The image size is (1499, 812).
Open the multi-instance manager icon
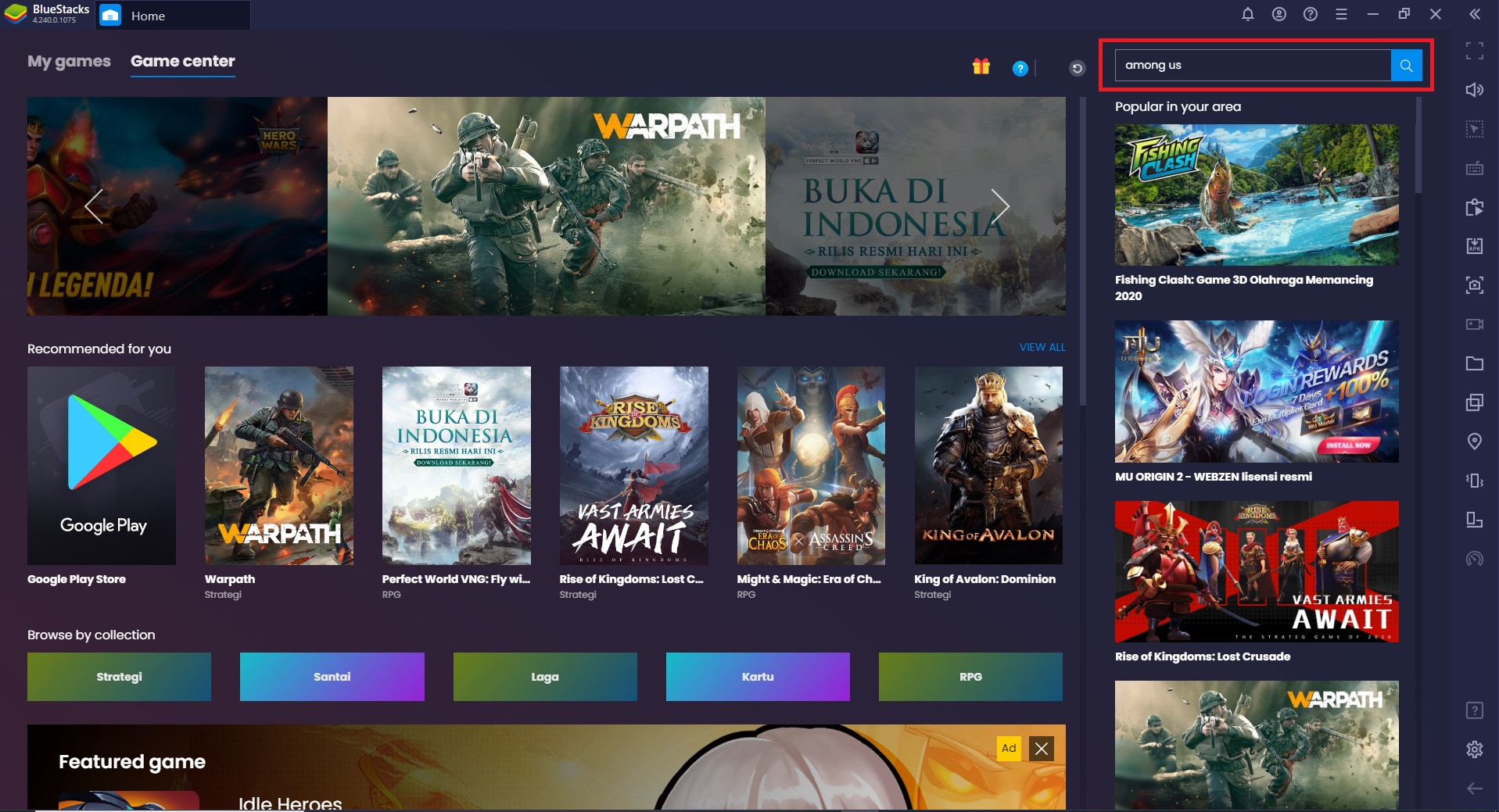[x=1475, y=402]
